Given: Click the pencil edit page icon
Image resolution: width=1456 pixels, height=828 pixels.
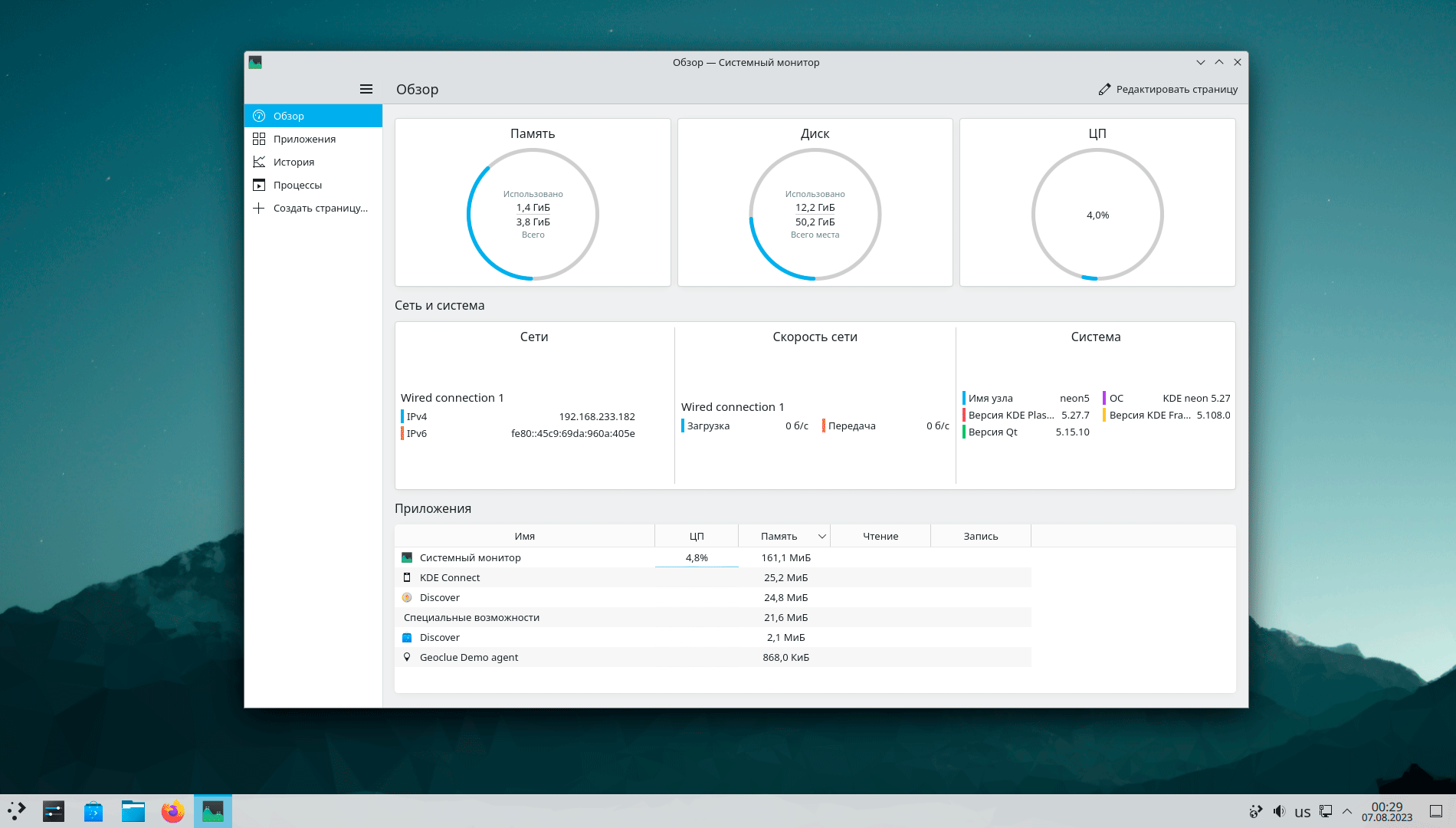Looking at the screenshot, I should click(x=1104, y=89).
